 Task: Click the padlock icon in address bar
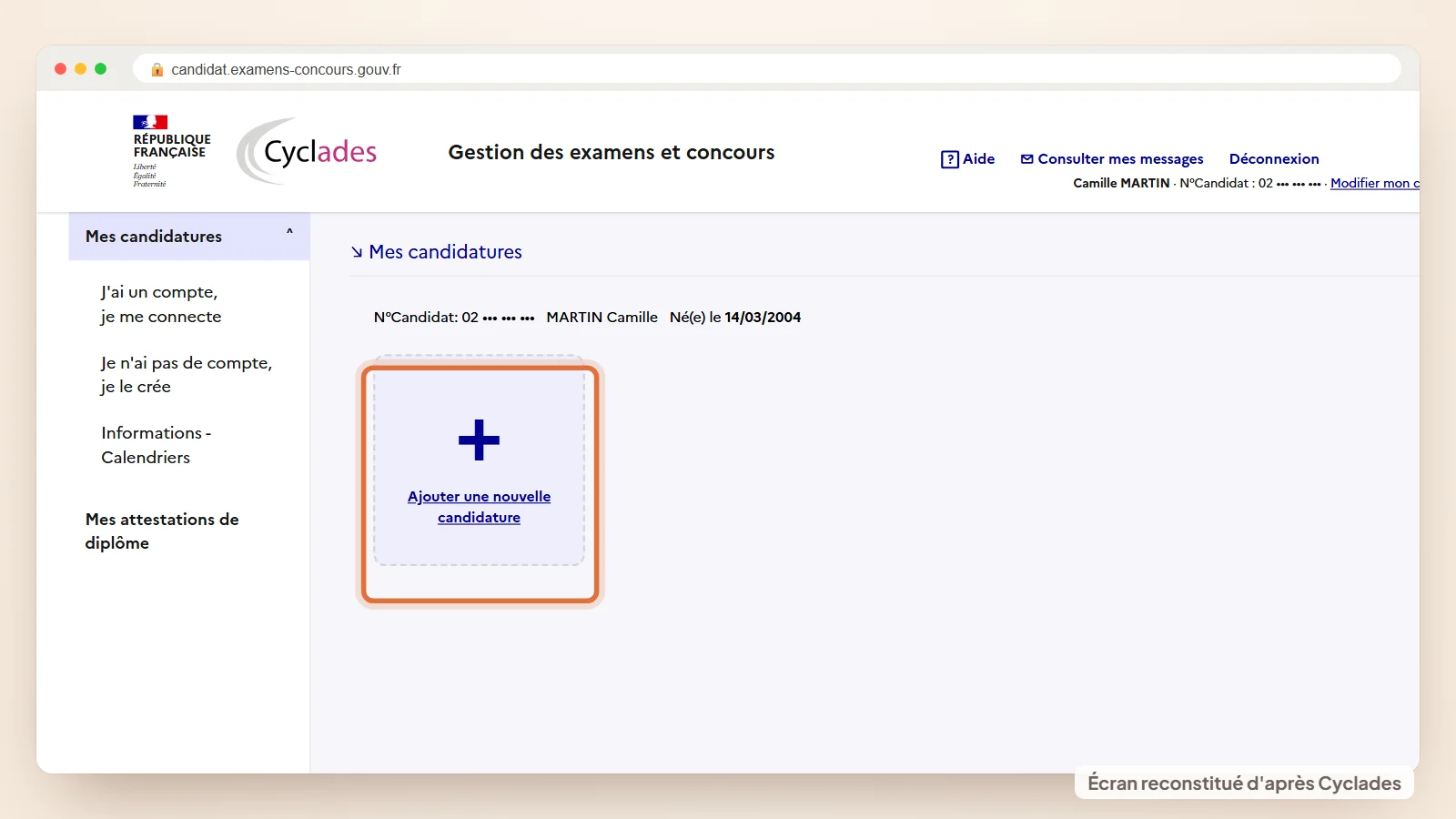click(x=157, y=69)
